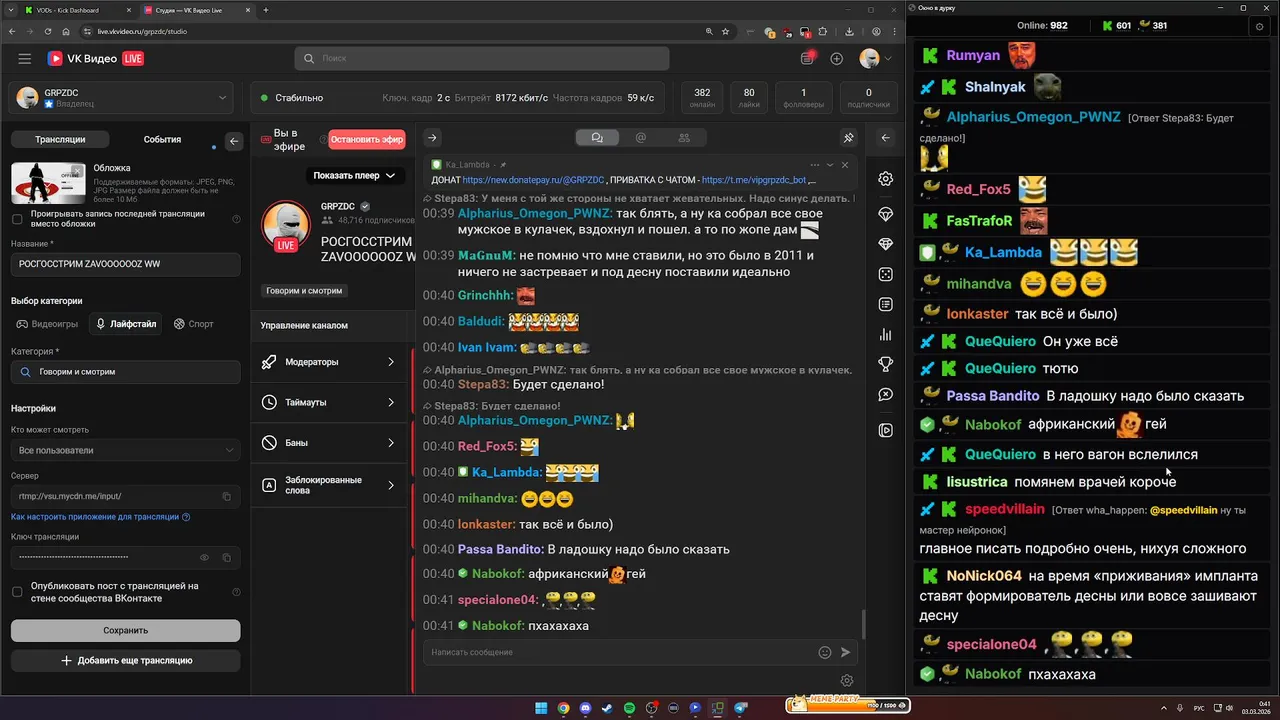Click the faceted gem icon in sidebar
Viewport: 1280px width, 720px height.
pos(886,244)
